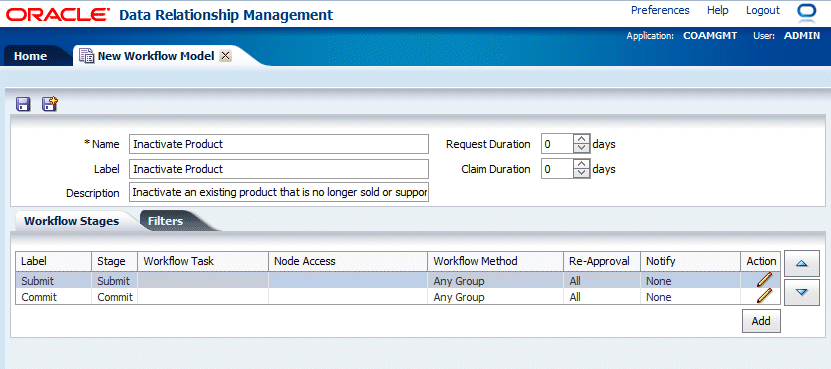This screenshot has height=369, width=831.
Task: Focus the Request Duration number field
Action: (x=558, y=144)
